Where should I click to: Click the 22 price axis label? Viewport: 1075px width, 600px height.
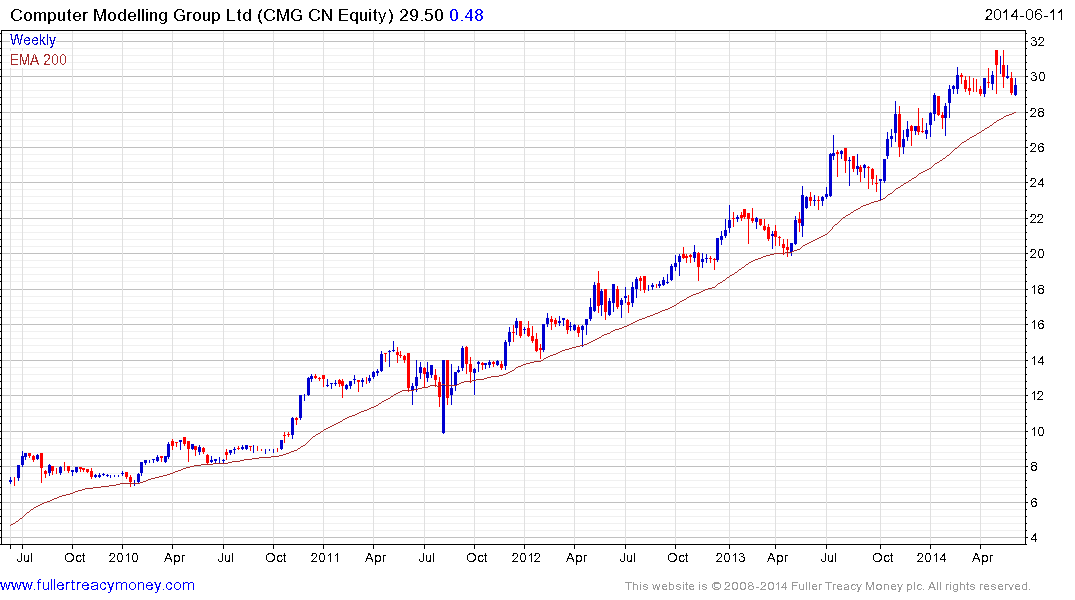[1037, 219]
